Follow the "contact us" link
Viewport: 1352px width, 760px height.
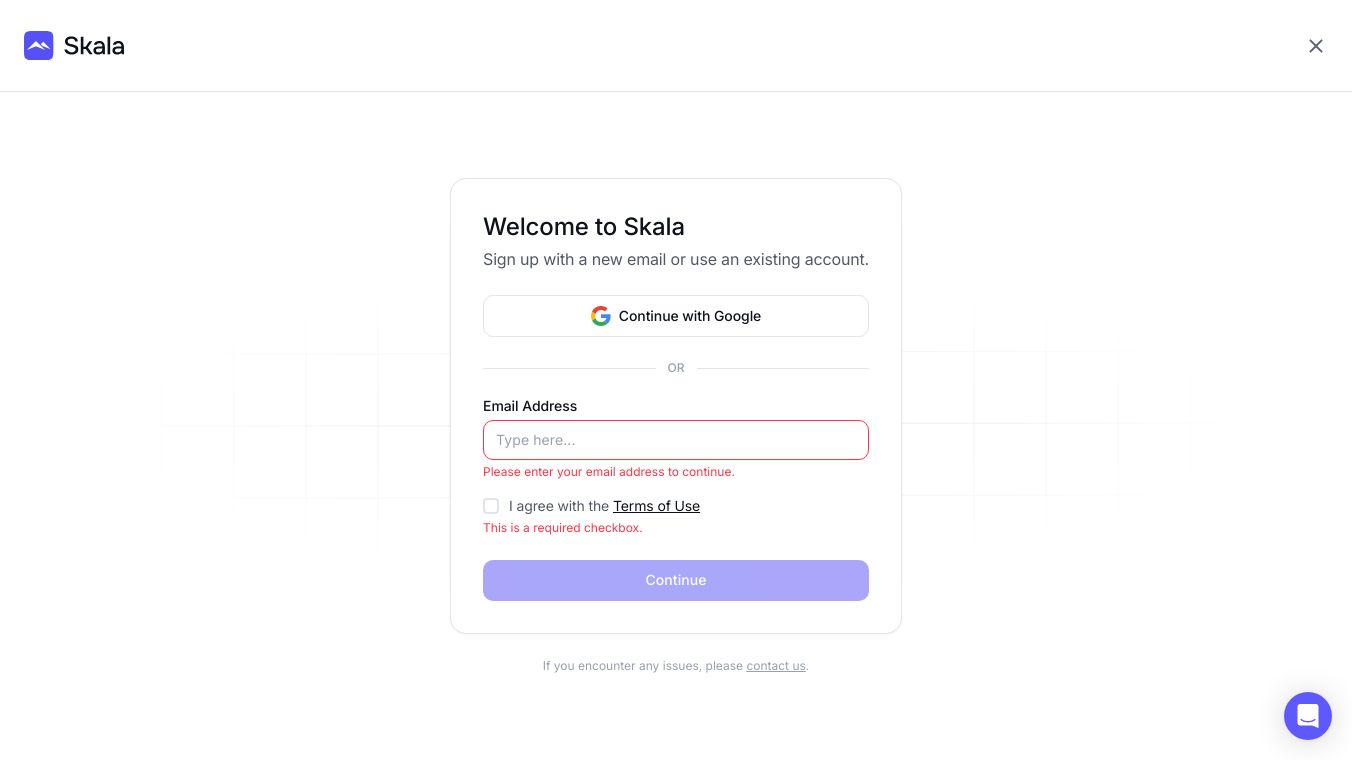(775, 666)
